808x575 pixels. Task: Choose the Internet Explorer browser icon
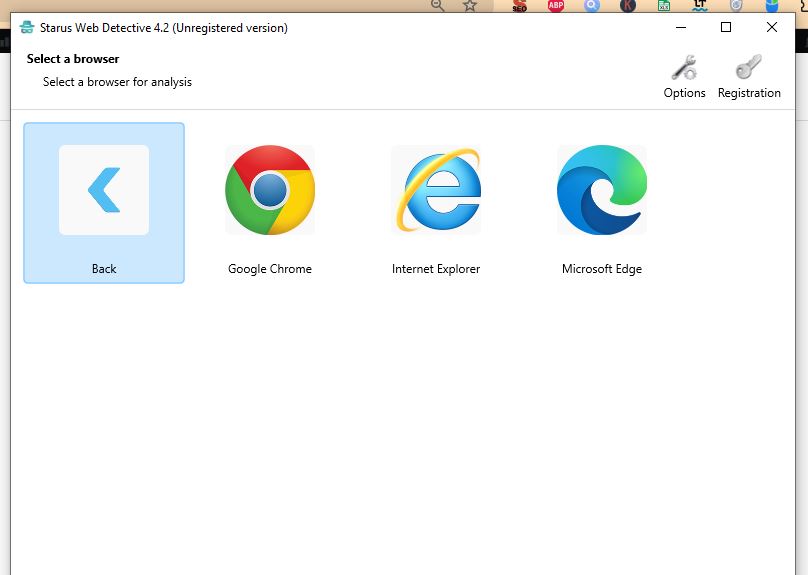click(x=436, y=190)
